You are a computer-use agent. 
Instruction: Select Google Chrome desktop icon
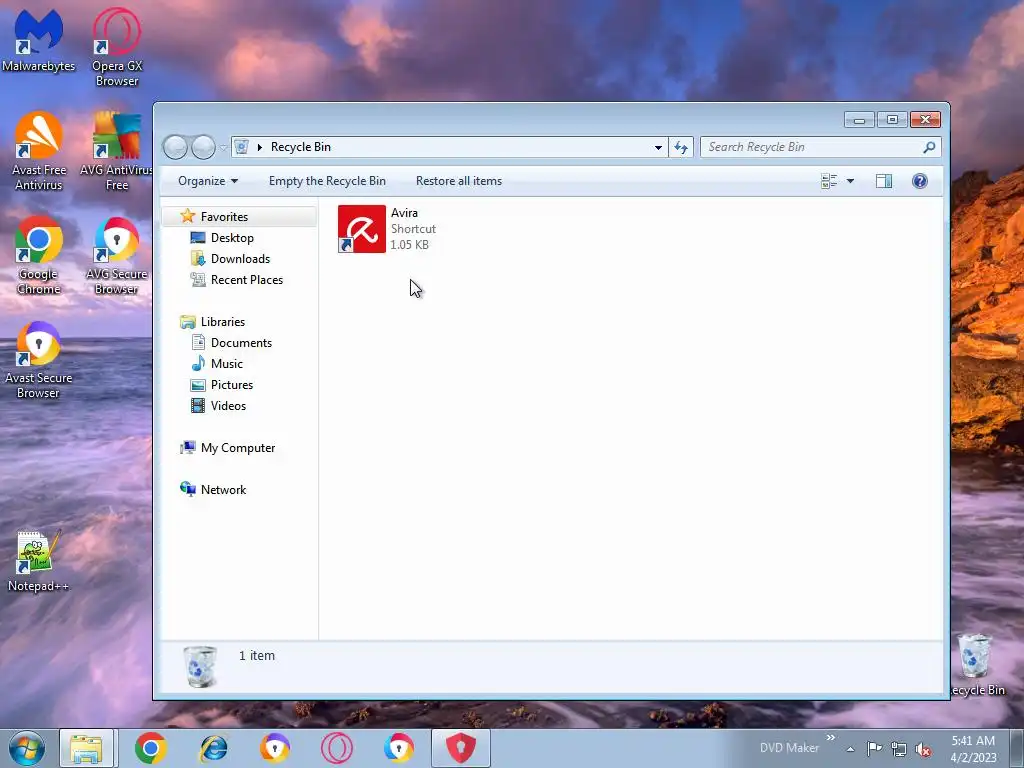(39, 255)
